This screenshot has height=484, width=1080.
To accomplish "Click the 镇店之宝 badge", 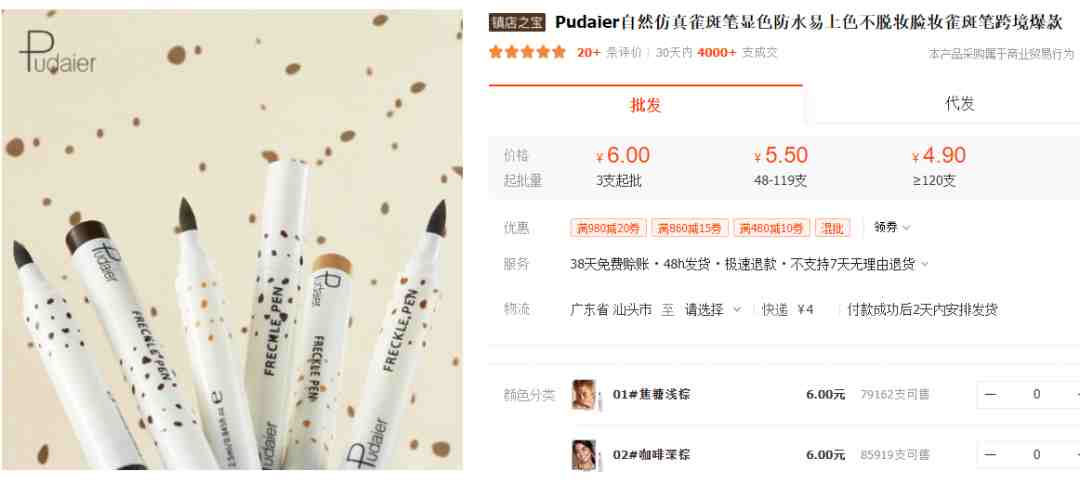I will tap(517, 23).
